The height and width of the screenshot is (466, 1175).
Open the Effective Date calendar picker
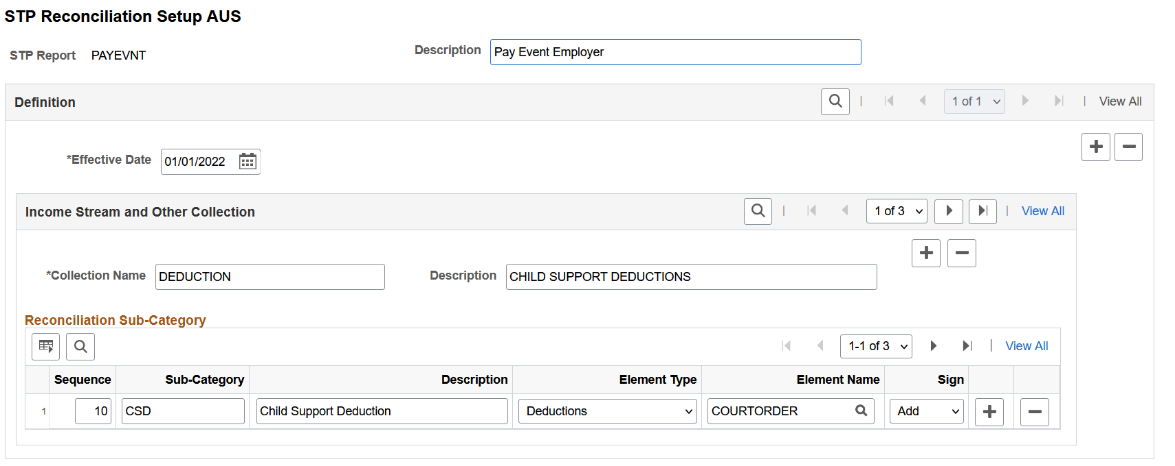point(247,161)
